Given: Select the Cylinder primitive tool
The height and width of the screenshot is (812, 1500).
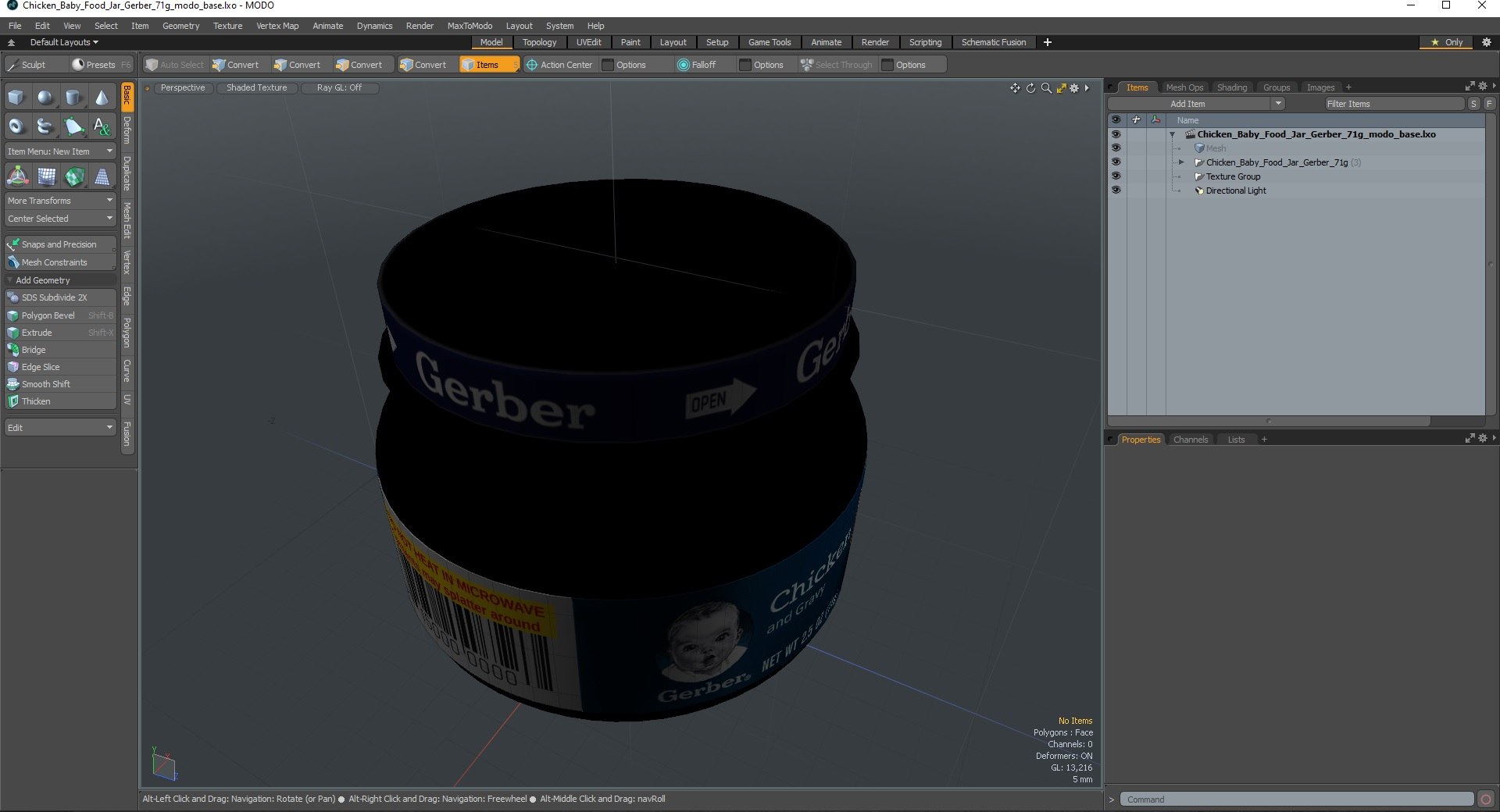Looking at the screenshot, I should tap(73, 98).
